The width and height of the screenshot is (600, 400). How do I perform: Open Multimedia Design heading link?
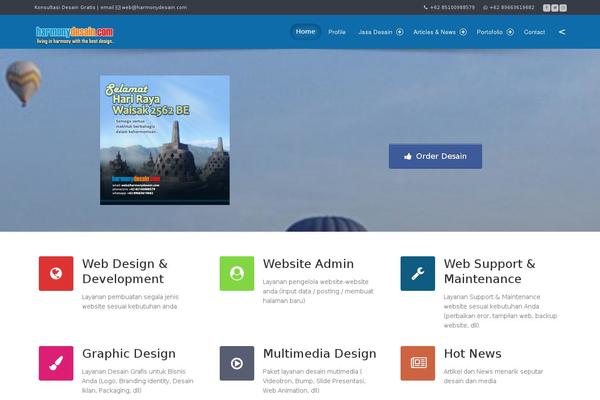(320, 354)
